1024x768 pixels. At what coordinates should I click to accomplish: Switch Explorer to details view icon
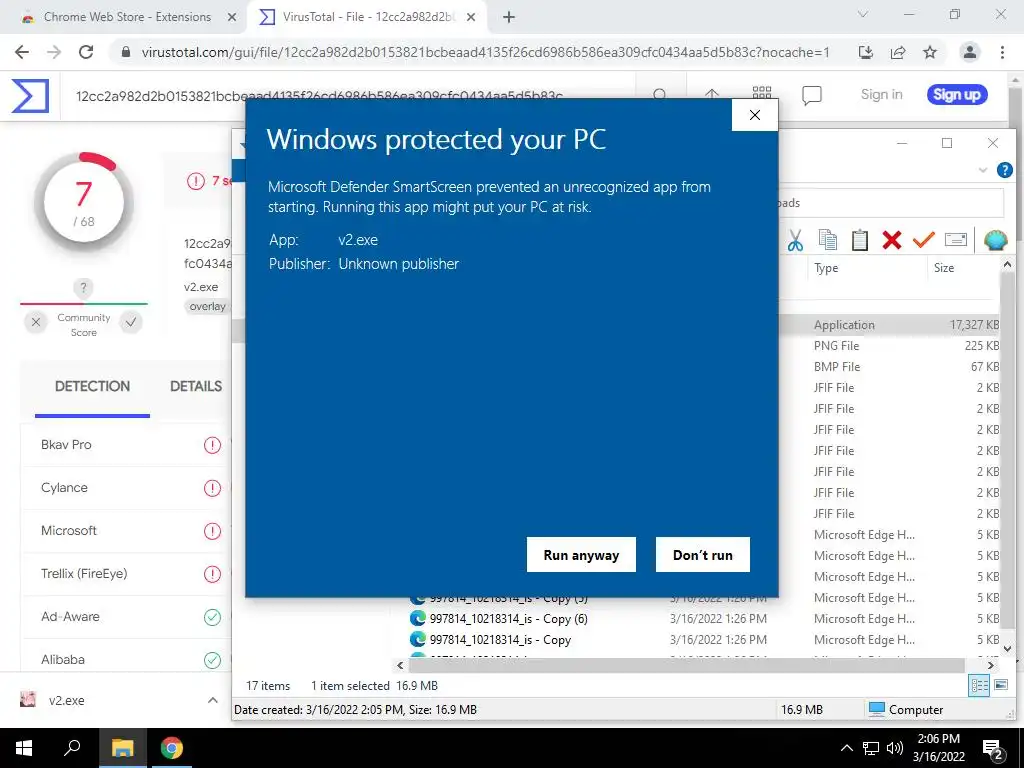point(979,685)
